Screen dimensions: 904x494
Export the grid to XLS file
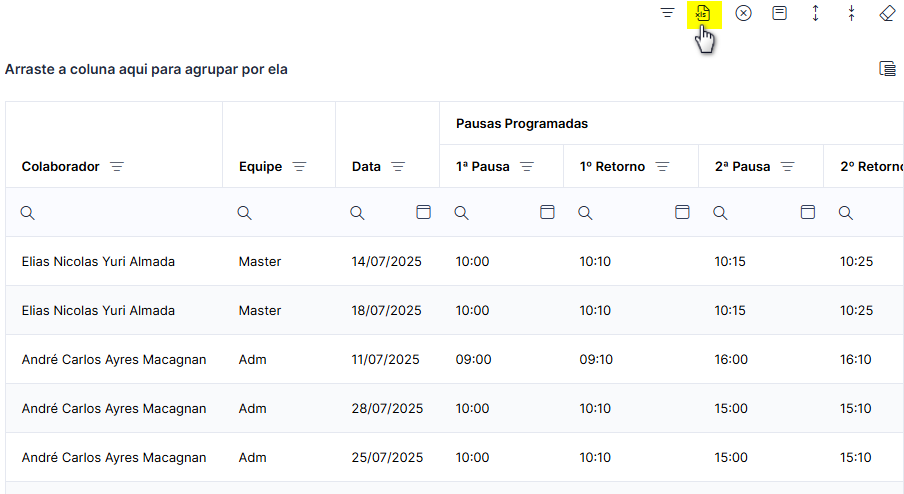[703, 13]
